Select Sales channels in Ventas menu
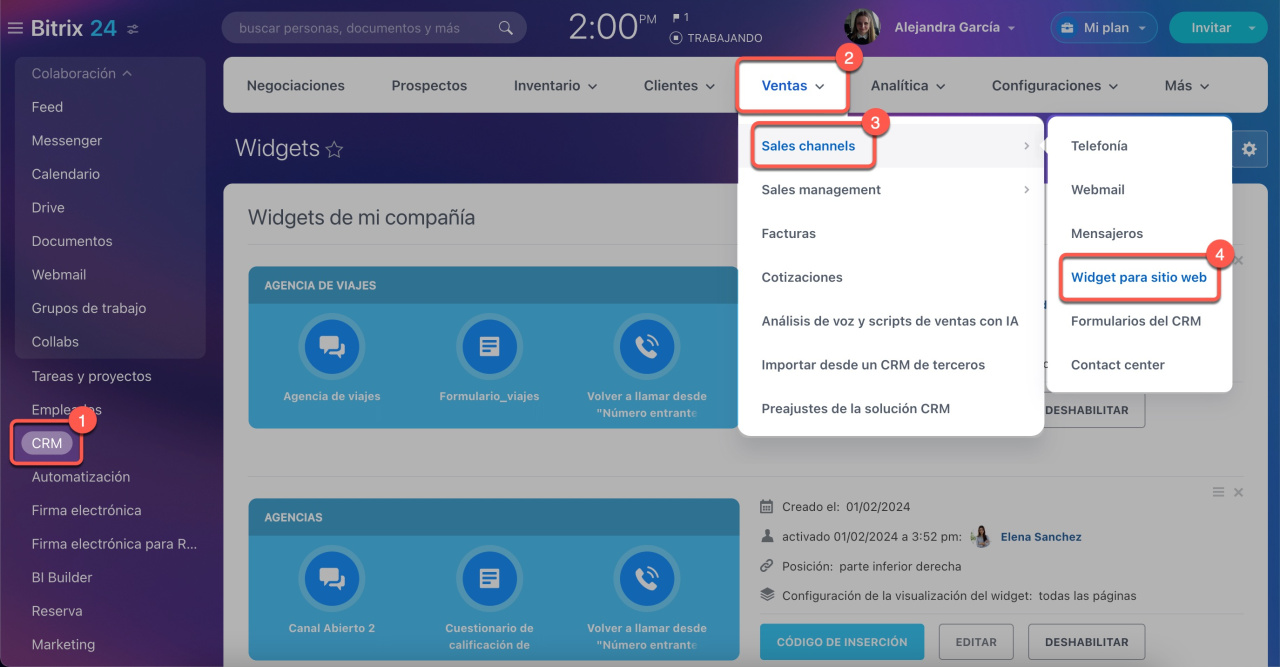Viewport: 1280px width, 667px height. (x=891, y=146)
